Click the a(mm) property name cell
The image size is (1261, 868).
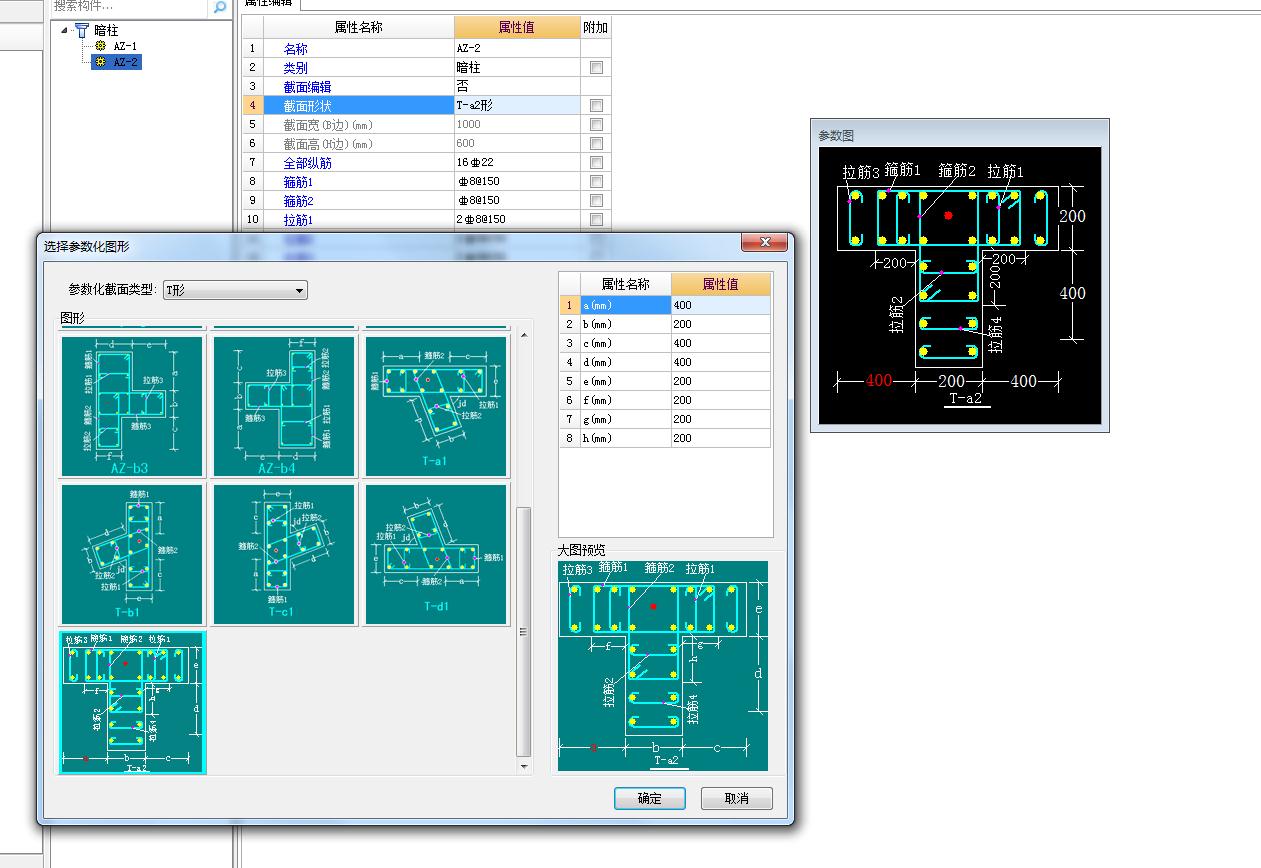coord(625,305)
